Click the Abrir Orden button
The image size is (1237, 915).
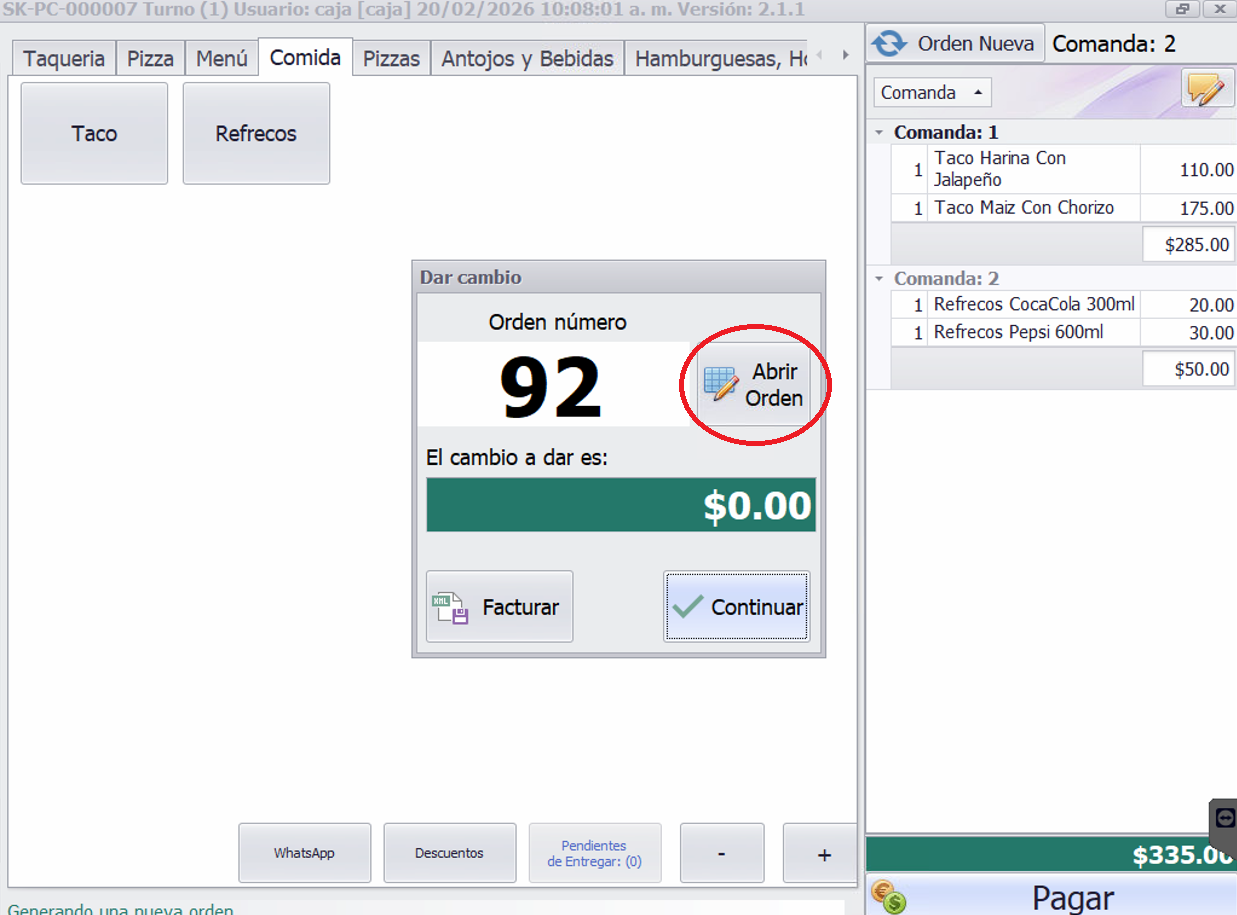(x=754, y=385)
